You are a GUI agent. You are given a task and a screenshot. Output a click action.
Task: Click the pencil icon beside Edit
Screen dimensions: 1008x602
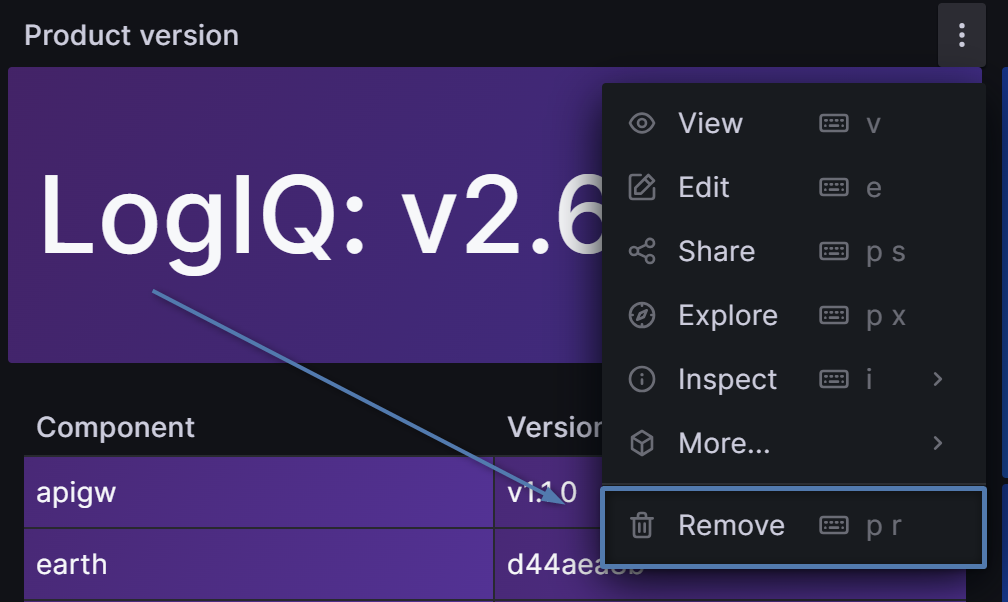[642, 187]
